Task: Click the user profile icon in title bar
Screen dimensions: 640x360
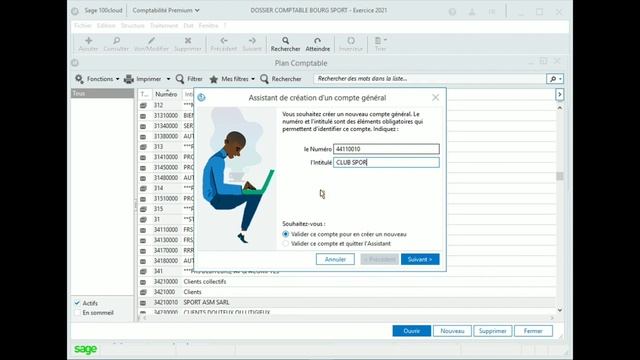Action: coord(472,11)
